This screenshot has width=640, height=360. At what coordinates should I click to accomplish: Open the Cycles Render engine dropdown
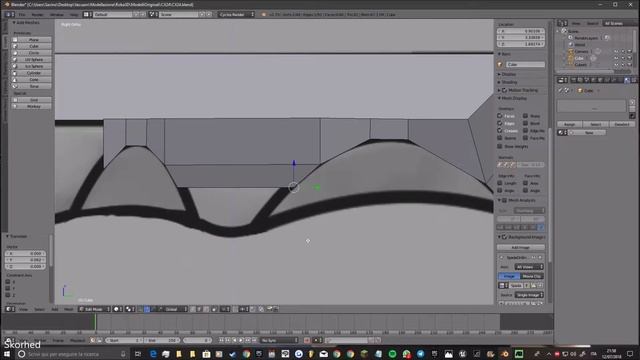point(236,14)
